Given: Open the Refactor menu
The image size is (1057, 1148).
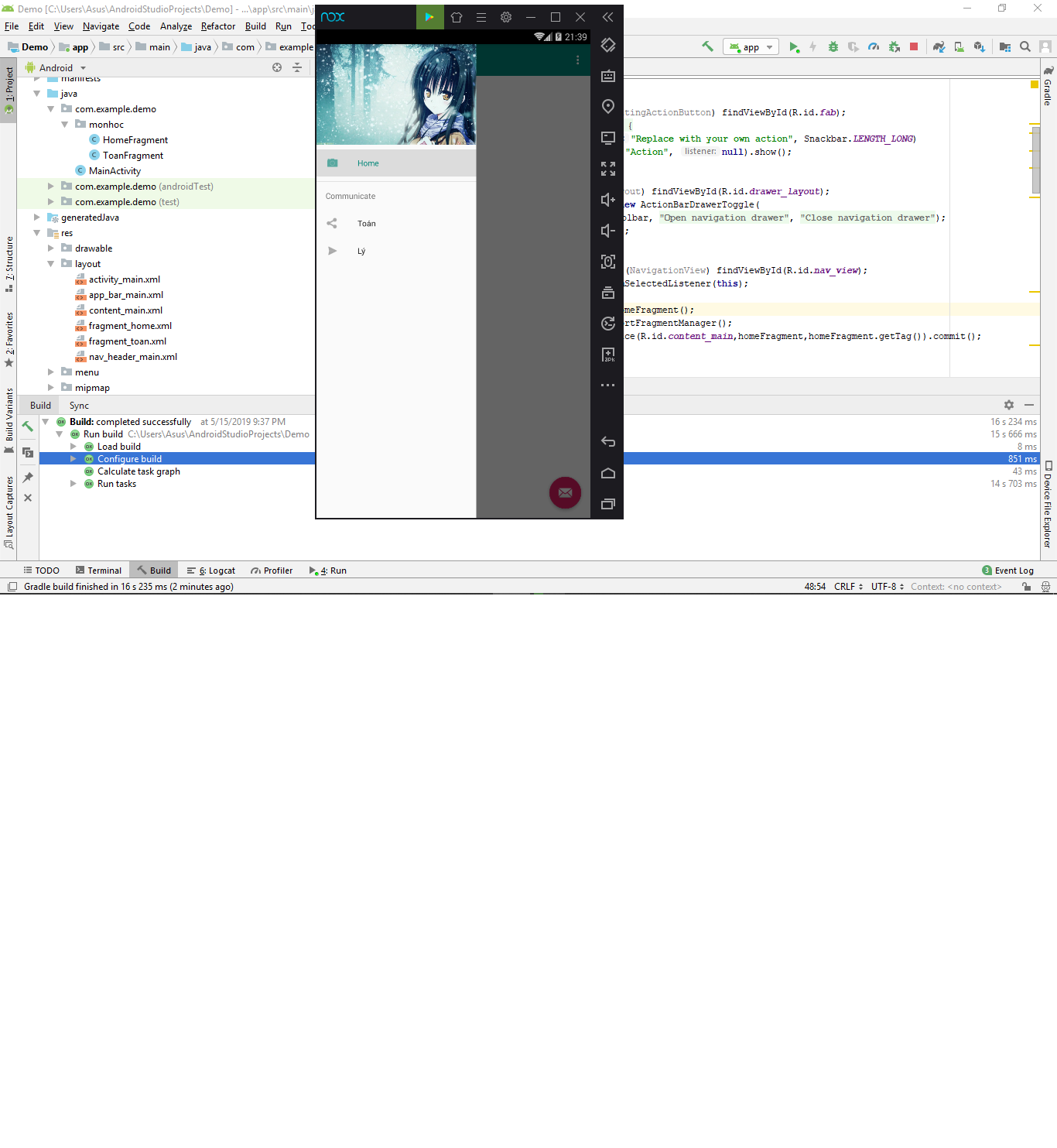Looking at the screenshot, I should coord(217,26).
